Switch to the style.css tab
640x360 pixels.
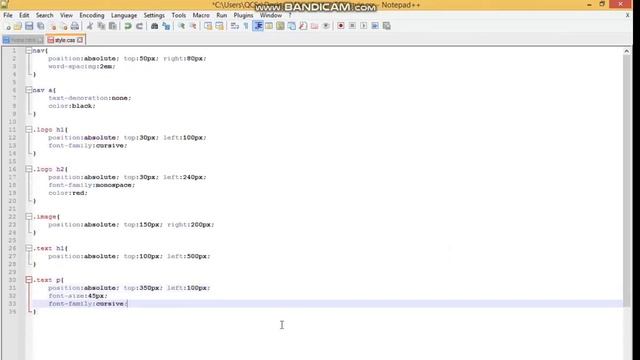65,40
